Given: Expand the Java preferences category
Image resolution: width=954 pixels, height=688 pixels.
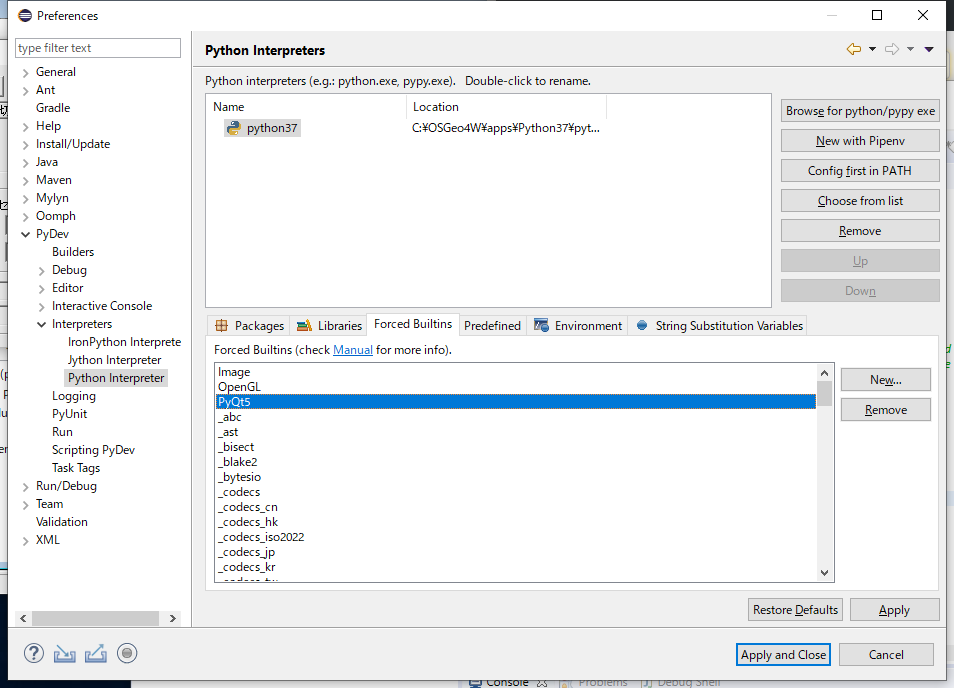Looking at the screenshot, I should coord(25,162).
